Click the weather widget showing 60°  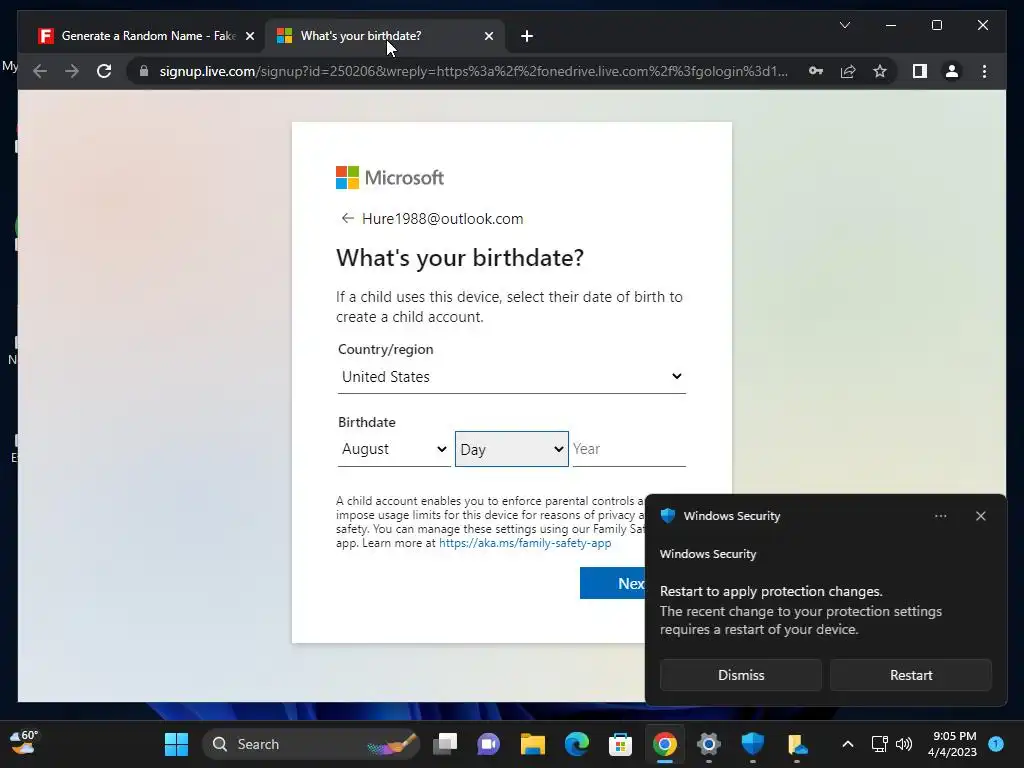click(24, 743)
